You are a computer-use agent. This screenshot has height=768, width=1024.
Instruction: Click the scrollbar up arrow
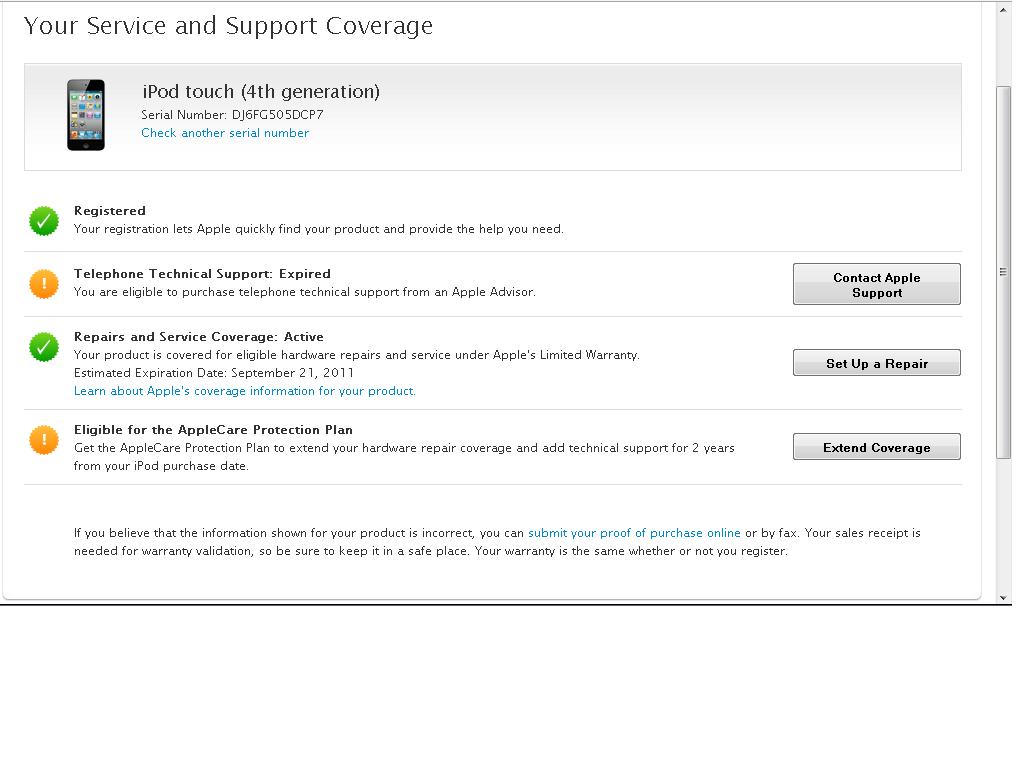pyautogui.click(x=1003, y=10)
